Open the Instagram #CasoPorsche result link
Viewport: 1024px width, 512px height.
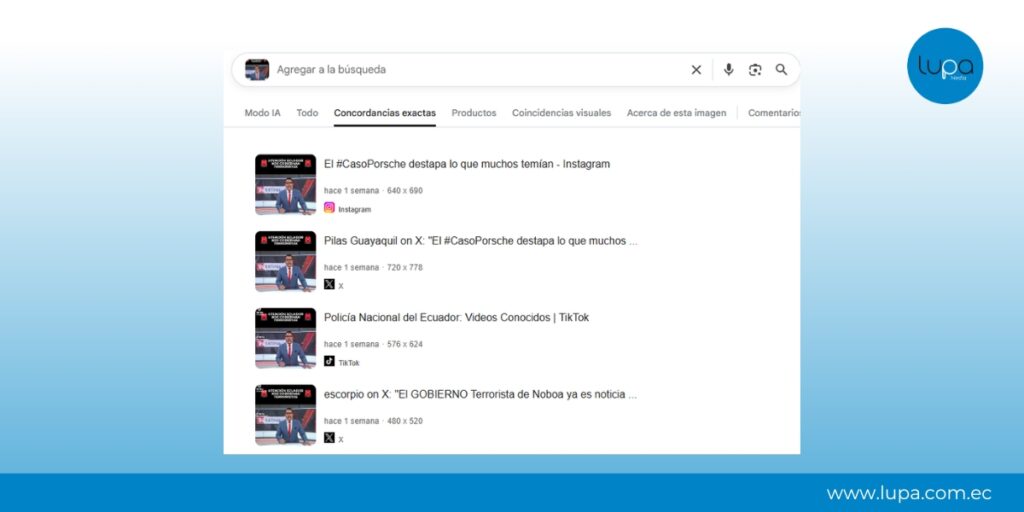point(466,164)
